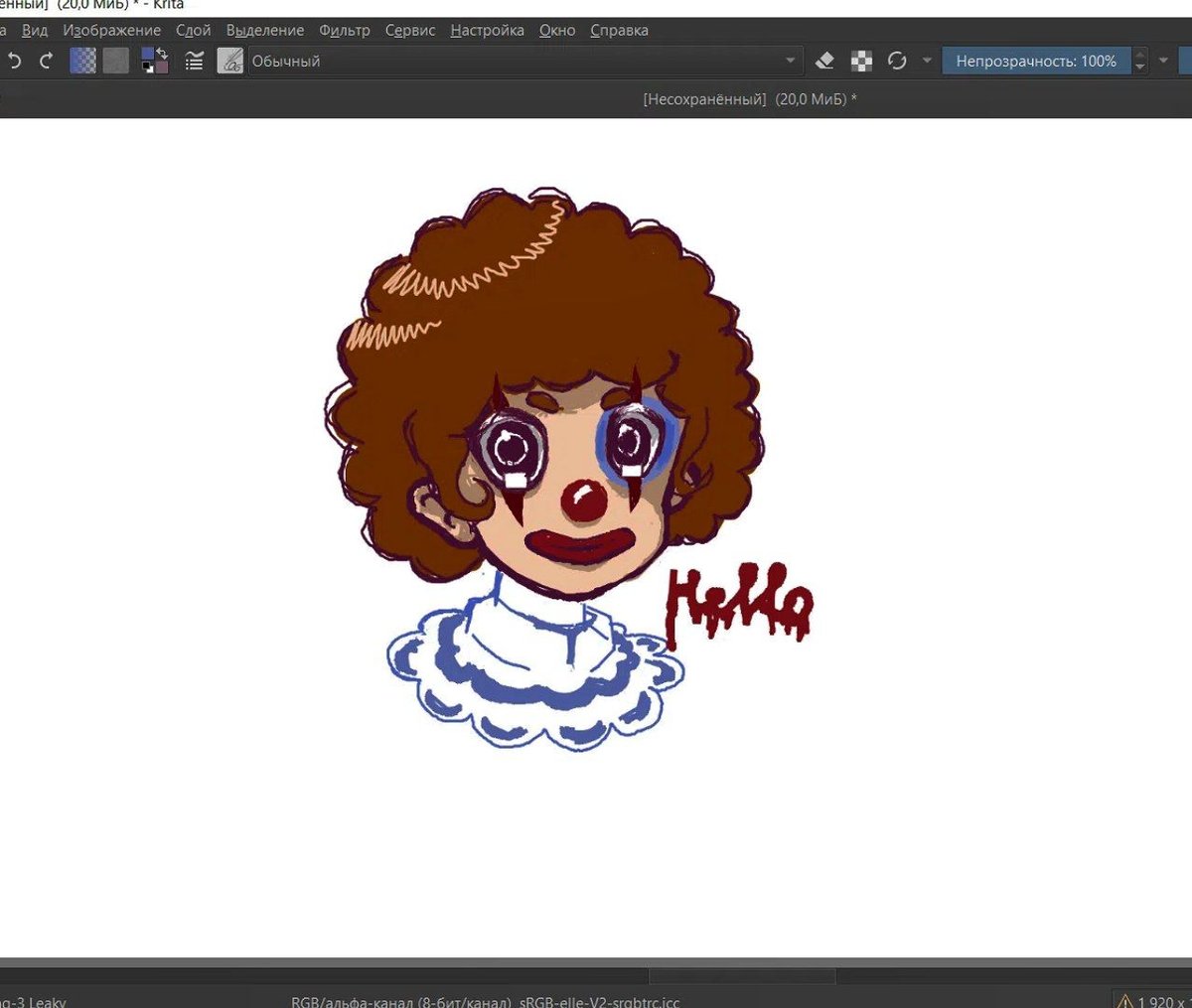Reload the original brush preset

[x=897, y=61]
